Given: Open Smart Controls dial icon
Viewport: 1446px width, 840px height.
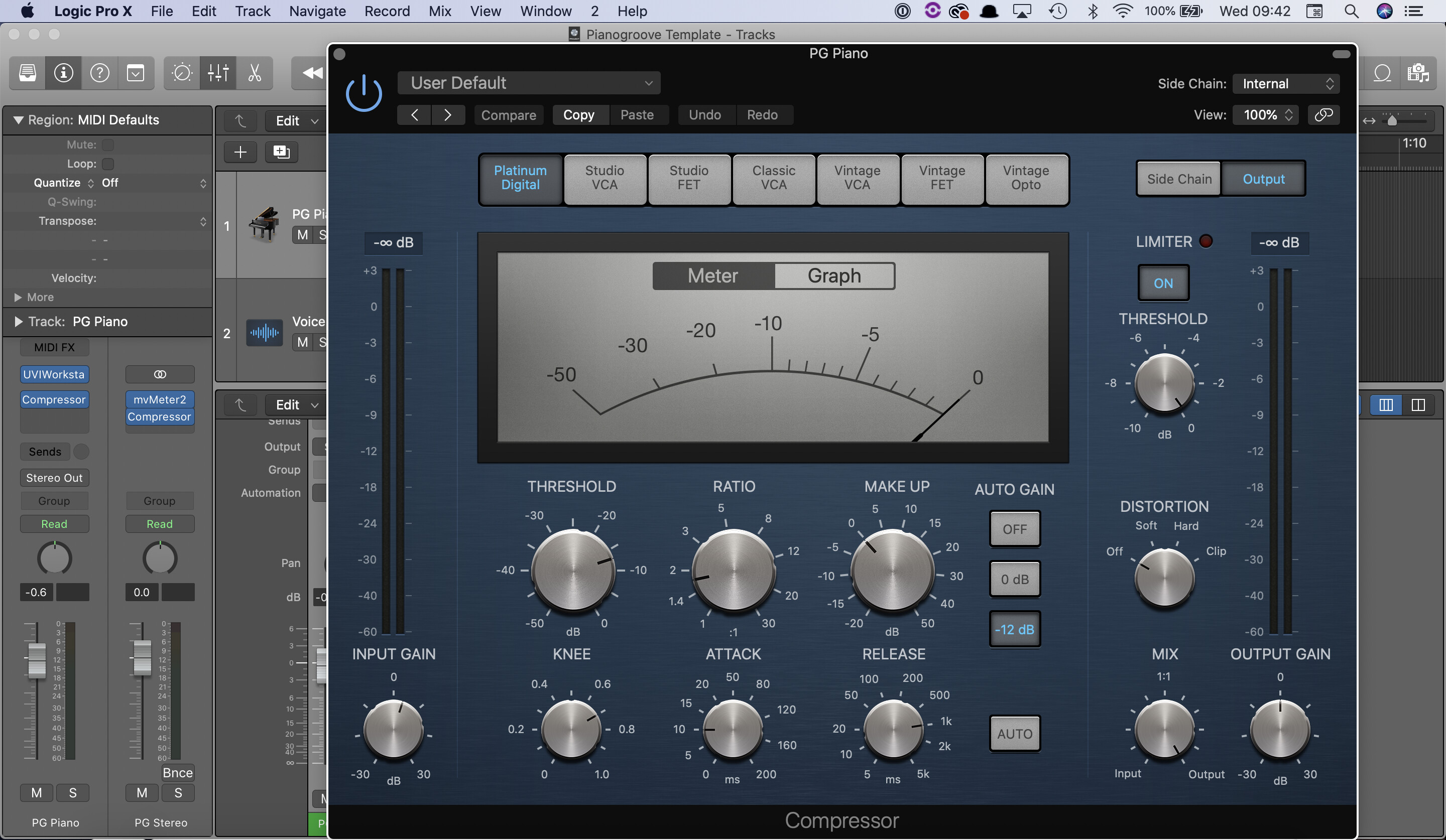Looking at the screenshot, I should pyautogui.click(x=182, y=73).
